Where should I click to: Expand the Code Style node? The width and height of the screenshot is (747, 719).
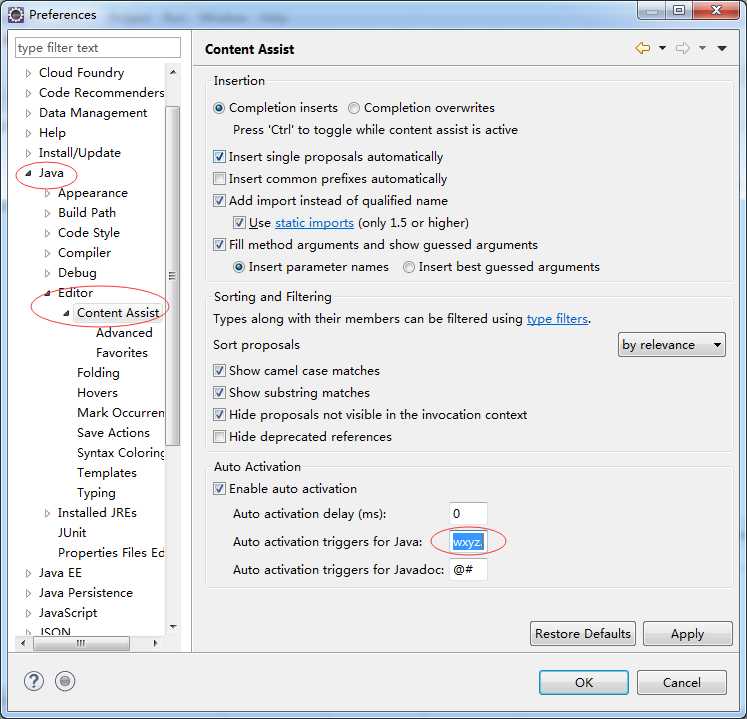[x=47, y=233]
